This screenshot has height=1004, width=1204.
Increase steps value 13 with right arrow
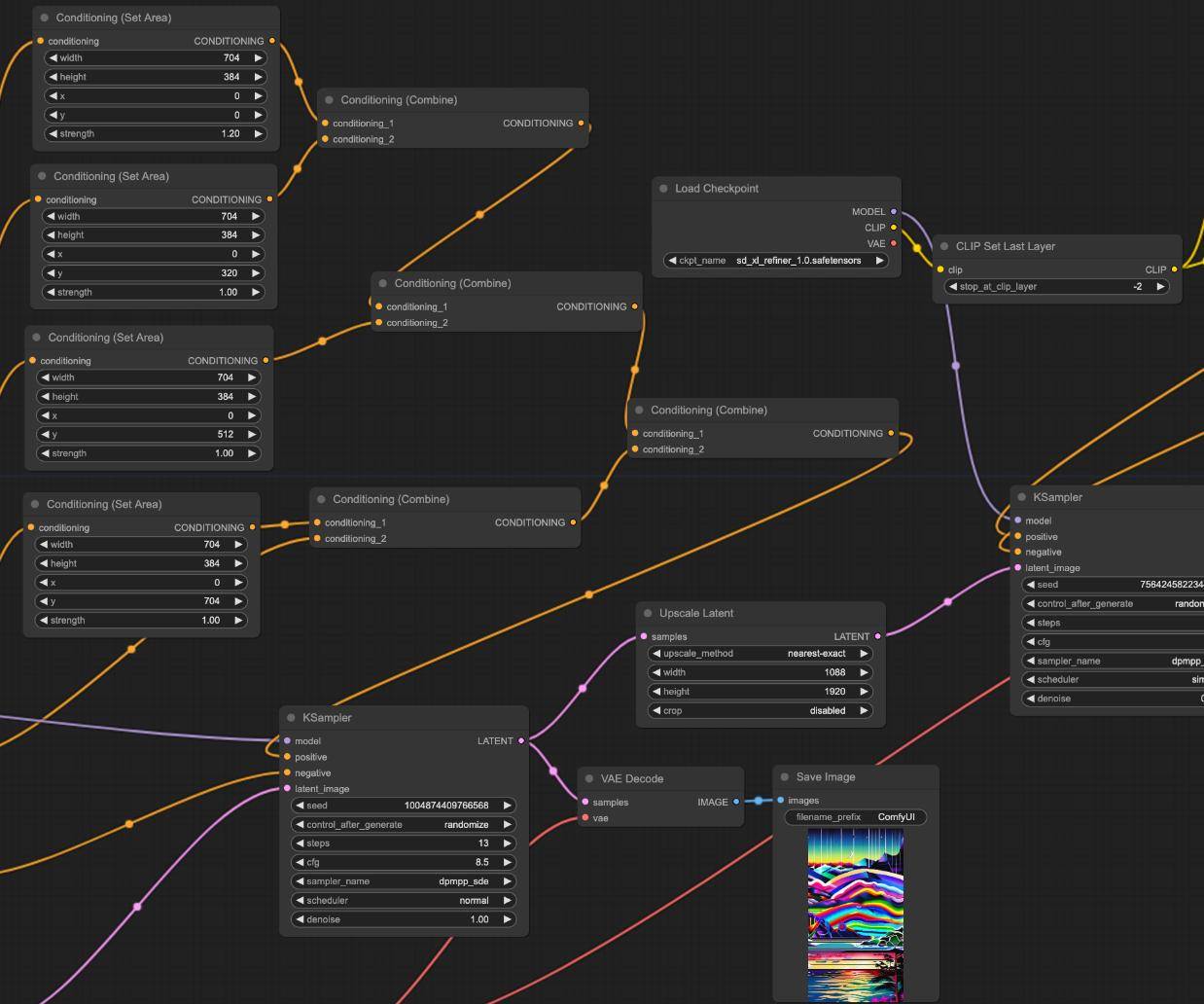coord(507,843)
